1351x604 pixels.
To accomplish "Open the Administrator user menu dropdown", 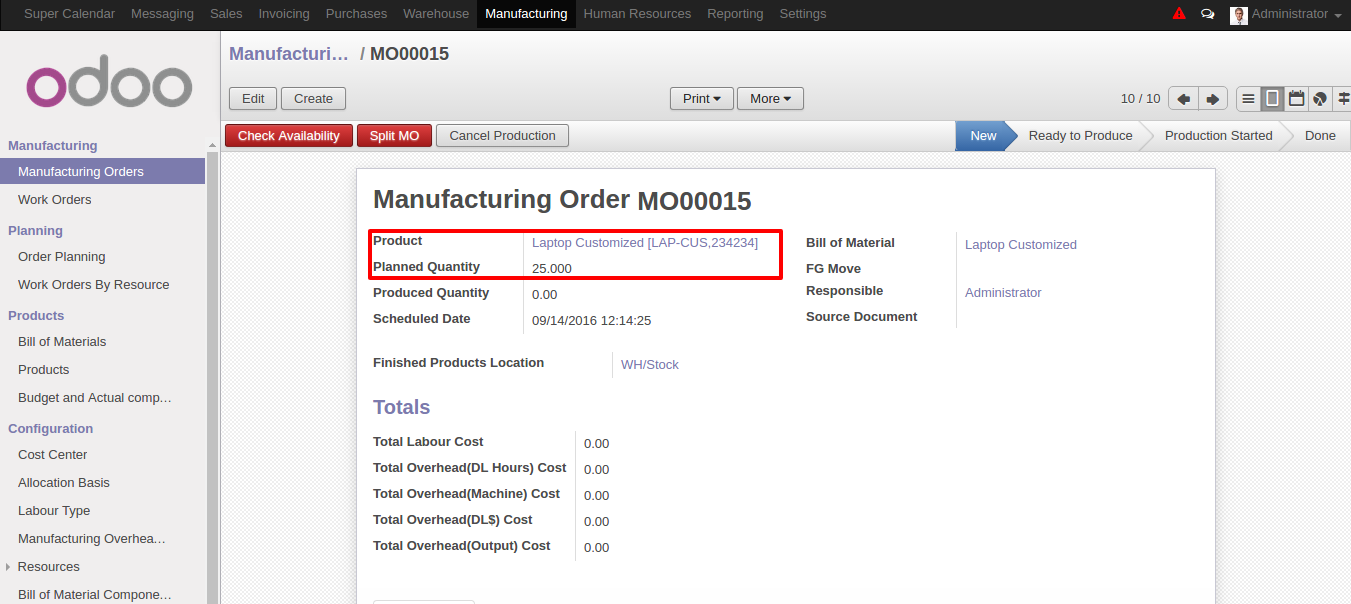I will [1296, 14].
